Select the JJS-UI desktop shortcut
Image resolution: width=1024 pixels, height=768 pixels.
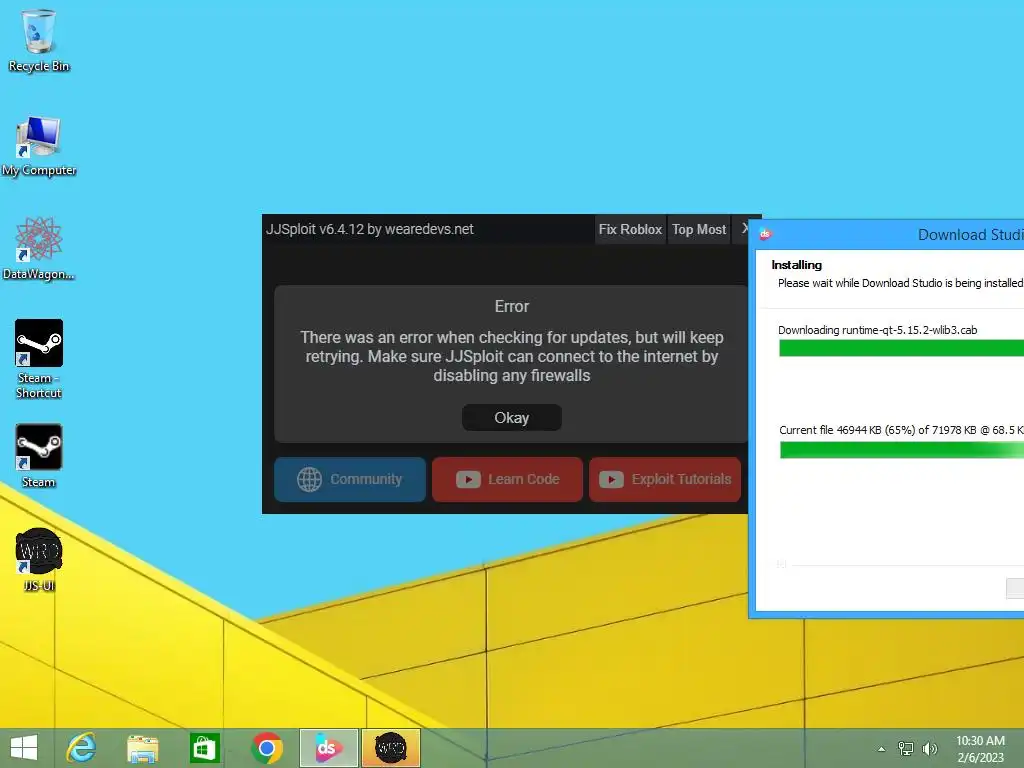pyautogui.click(x=39, y=560)
